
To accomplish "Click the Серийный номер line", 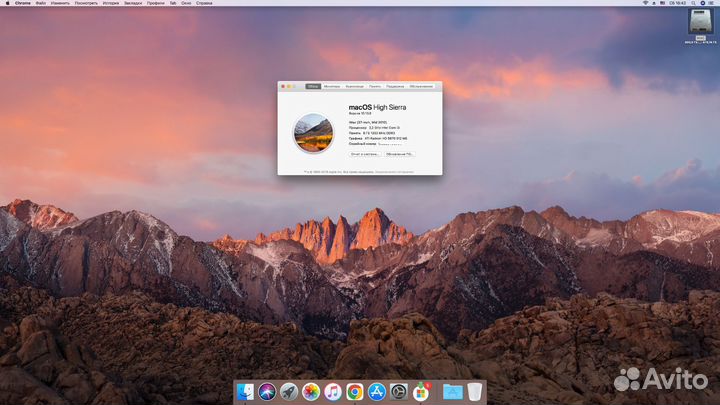I will coord(375,144).
